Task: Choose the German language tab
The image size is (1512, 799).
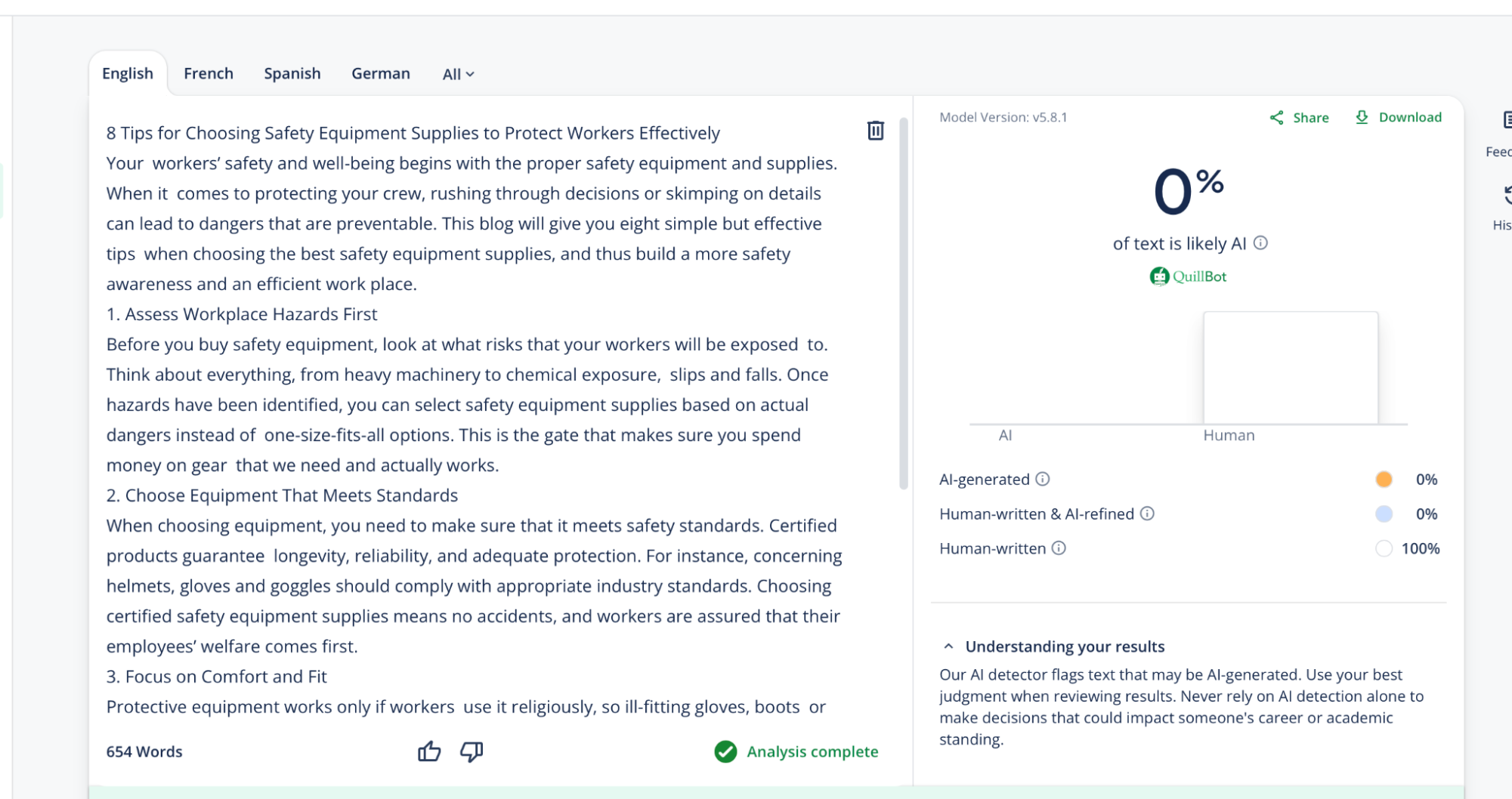Action: coord(381,73)
